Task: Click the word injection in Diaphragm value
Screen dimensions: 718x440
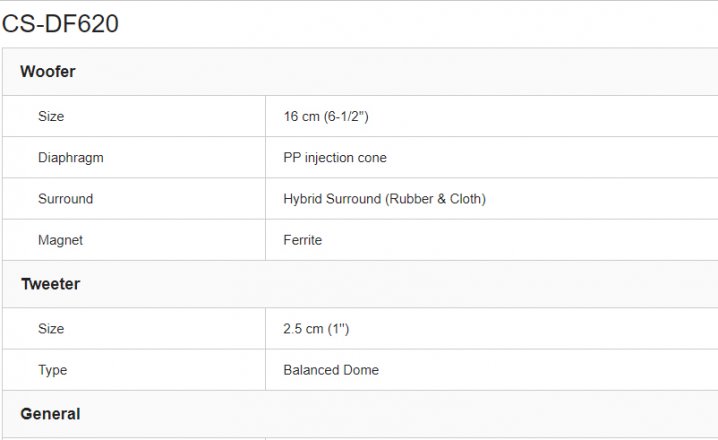Action: (329, 158)
